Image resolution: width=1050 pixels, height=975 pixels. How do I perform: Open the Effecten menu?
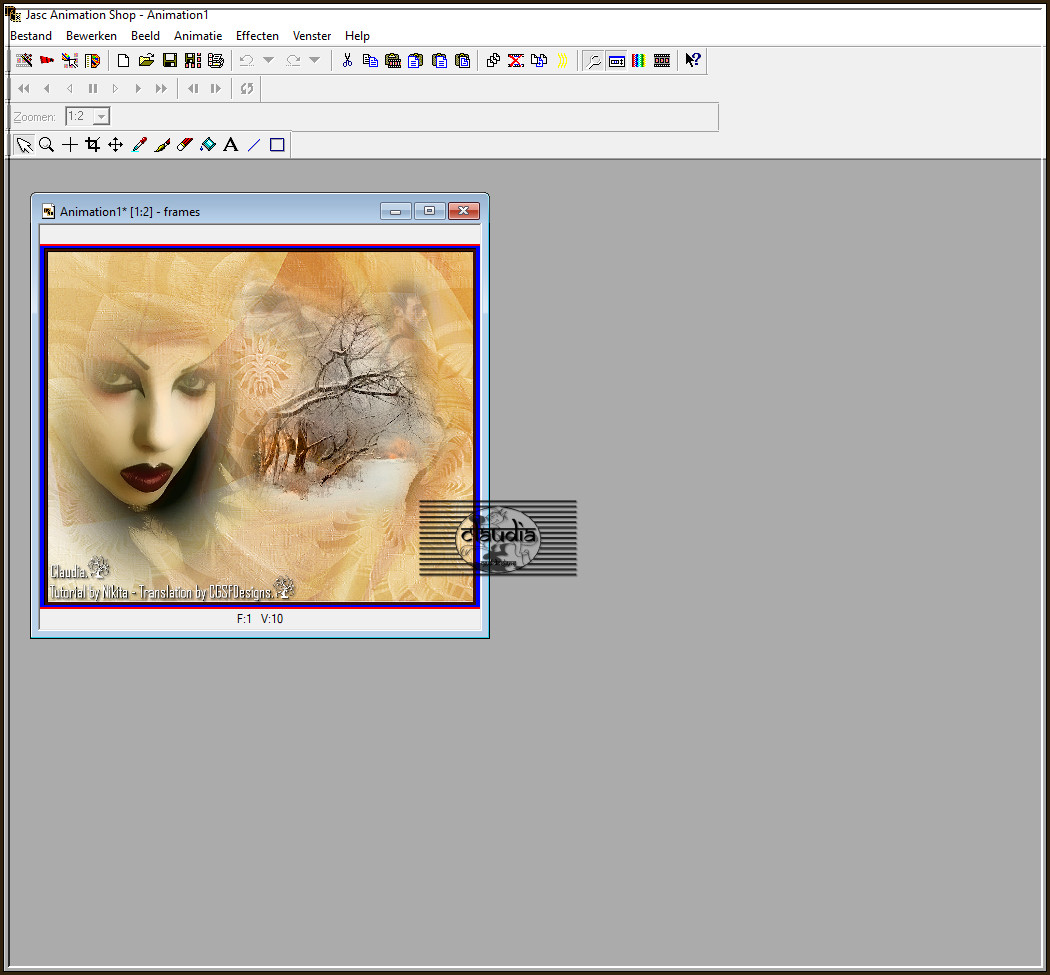click(257, 36)
